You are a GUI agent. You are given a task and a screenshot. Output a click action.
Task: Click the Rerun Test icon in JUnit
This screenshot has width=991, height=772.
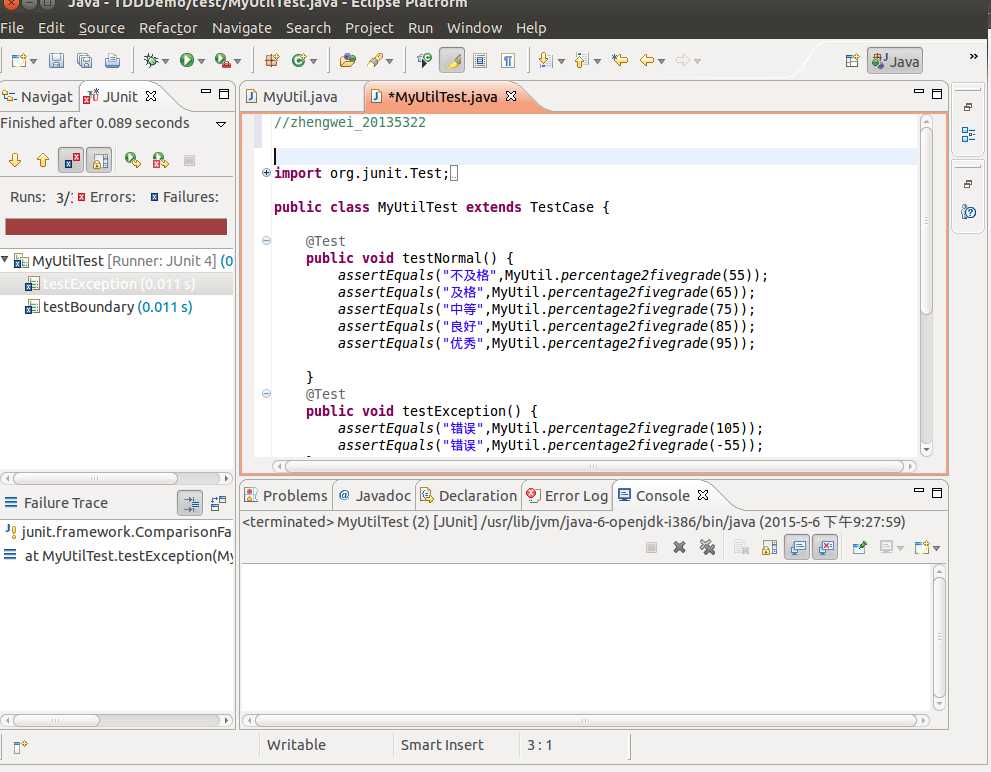(x=133, y=161)
